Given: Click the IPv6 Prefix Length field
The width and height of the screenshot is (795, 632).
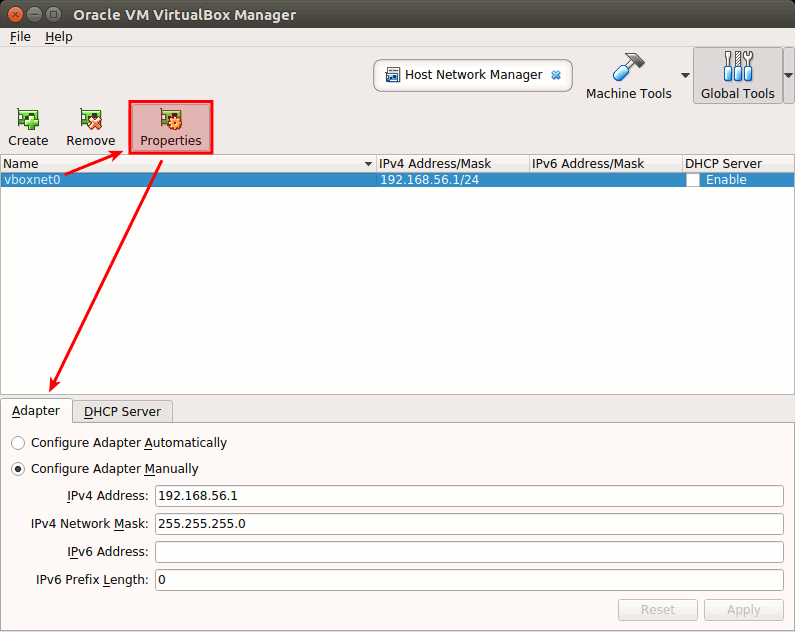Looking at the screenshot, I should [x=469, y=580].
